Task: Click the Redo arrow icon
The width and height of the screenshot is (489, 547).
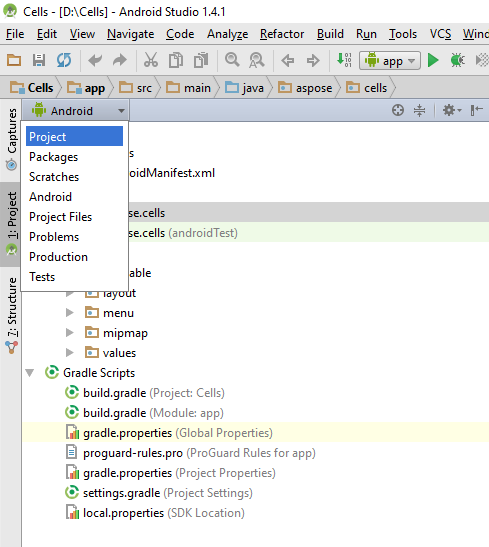Action: (x=120, y=60)
